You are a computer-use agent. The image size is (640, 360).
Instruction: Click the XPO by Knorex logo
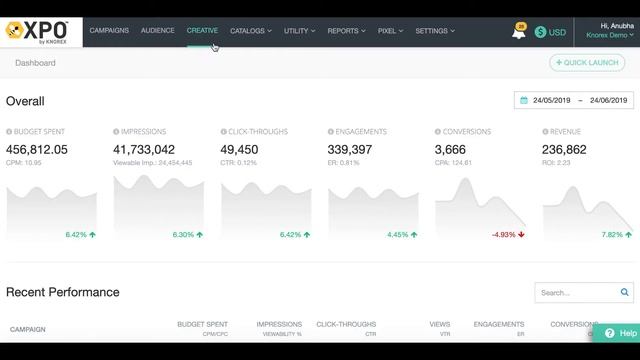[x=37, y=32]
